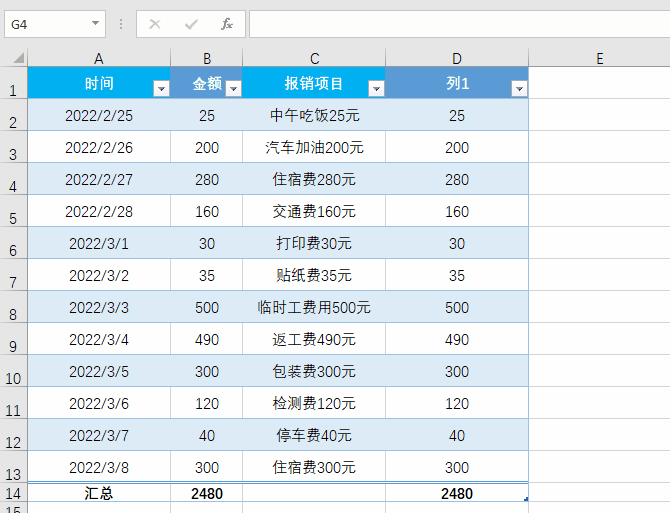This screenshot has width=670, height=513.
Task: Open the 时间 column filter dropdown
Action: (161, 88)
